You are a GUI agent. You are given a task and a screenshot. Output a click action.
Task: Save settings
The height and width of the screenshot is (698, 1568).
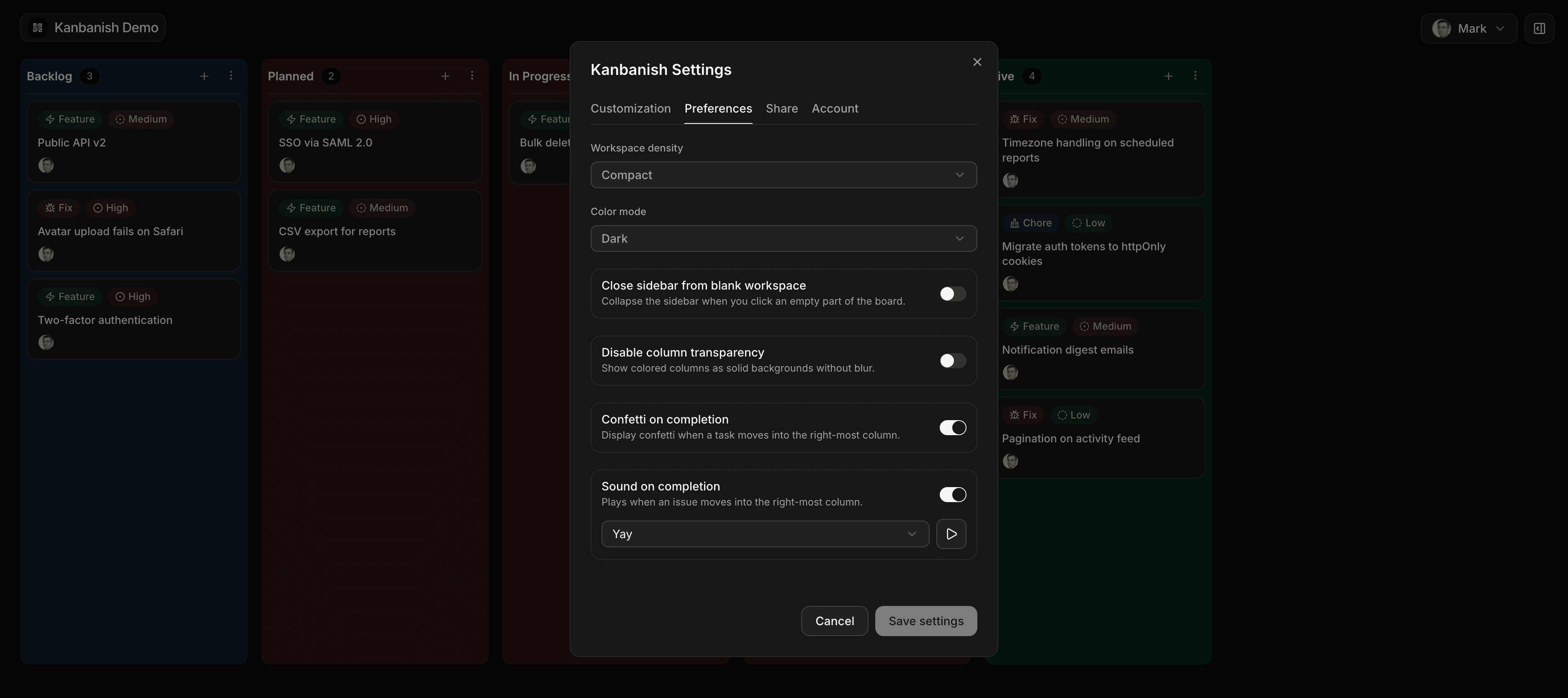926,621
